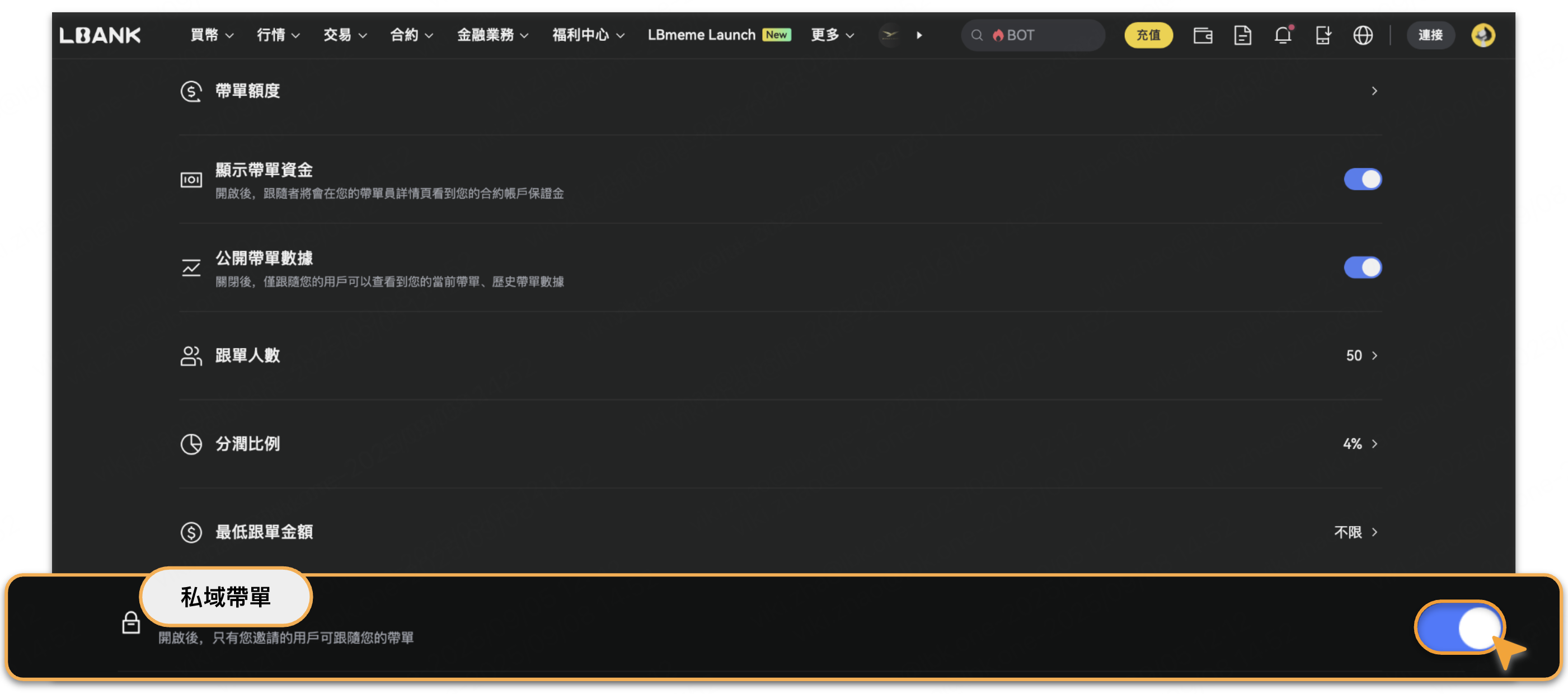
Task: Click the 公開帶單數據 heading
Action: coord(264,258)
